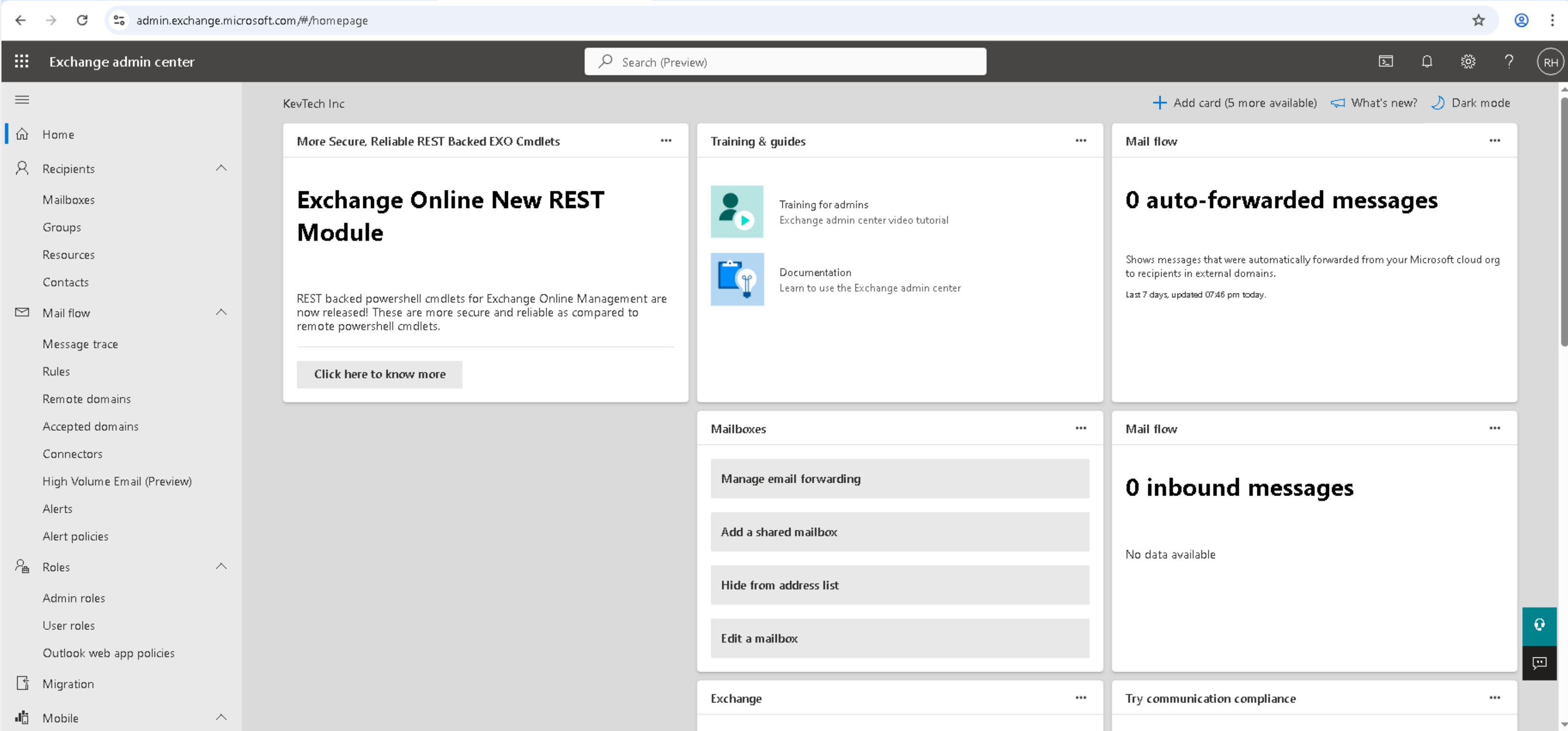Collapse the Recipients section
1568x731 pixels.
(221, 168)
